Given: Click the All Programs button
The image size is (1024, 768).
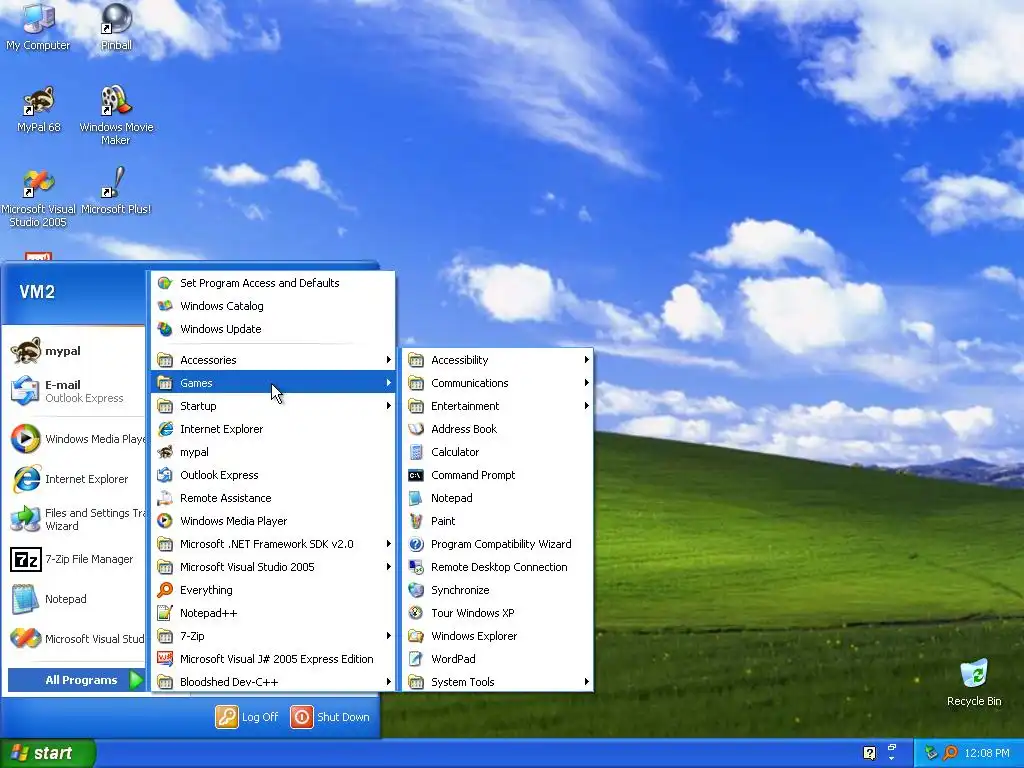Looking at the screenshot, I should click(x=76, y=680).
